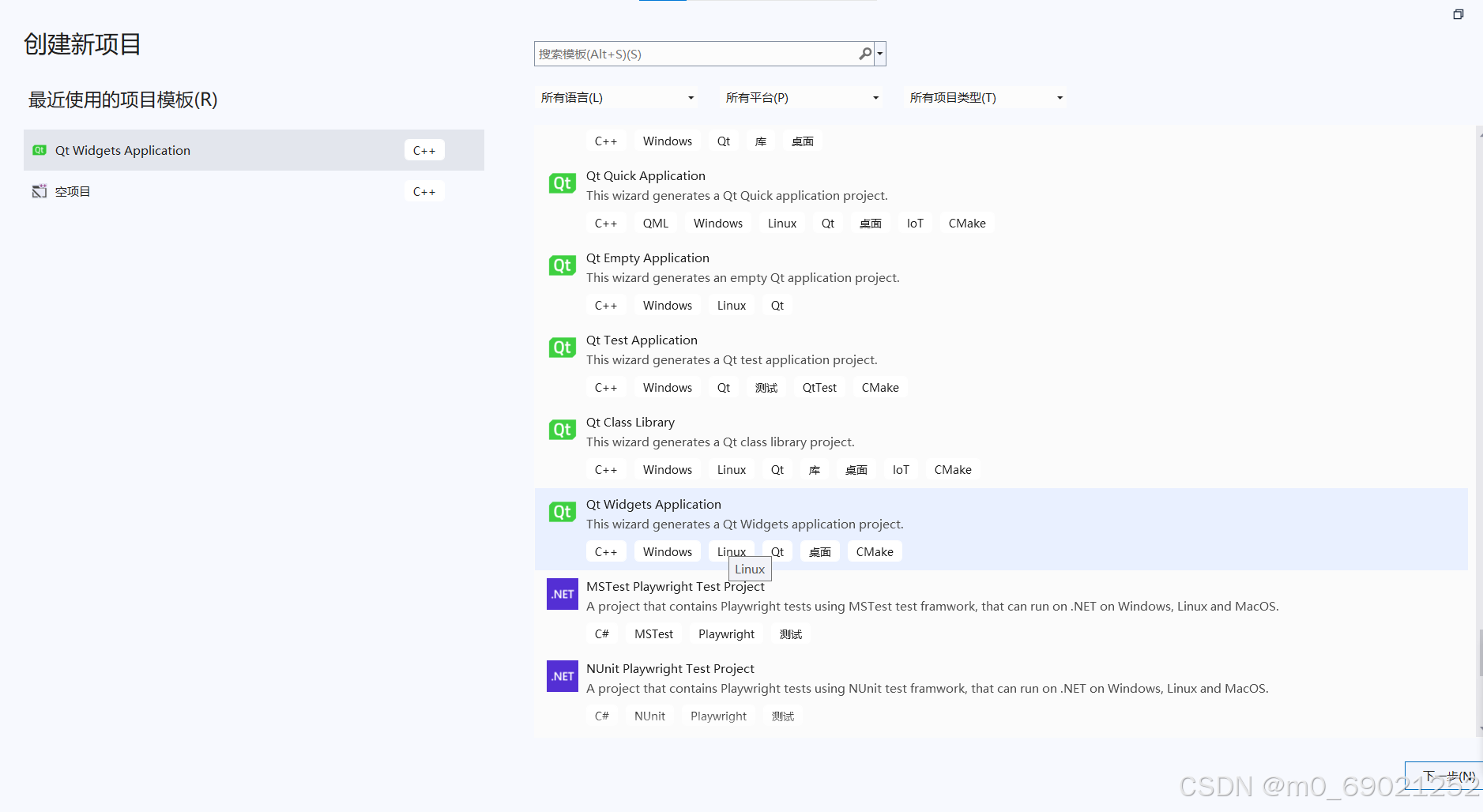Click 桌面 tag under Qt Widgets Application
The height and width of the screenshot is (812, 1483).
pos(820,552)
